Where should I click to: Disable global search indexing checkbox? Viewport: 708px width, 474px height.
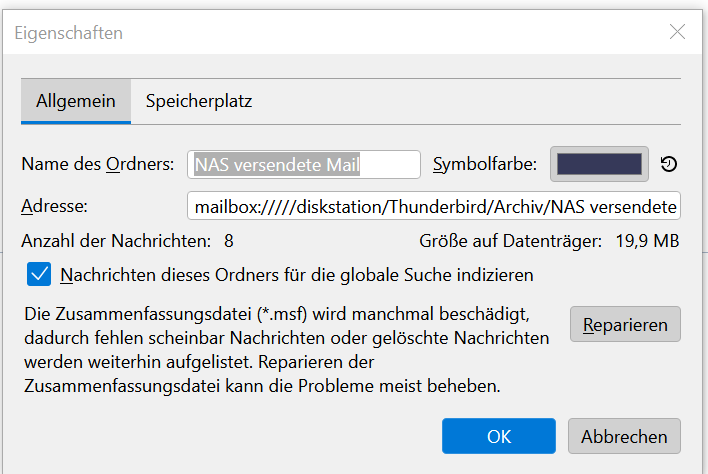point(39,274)
